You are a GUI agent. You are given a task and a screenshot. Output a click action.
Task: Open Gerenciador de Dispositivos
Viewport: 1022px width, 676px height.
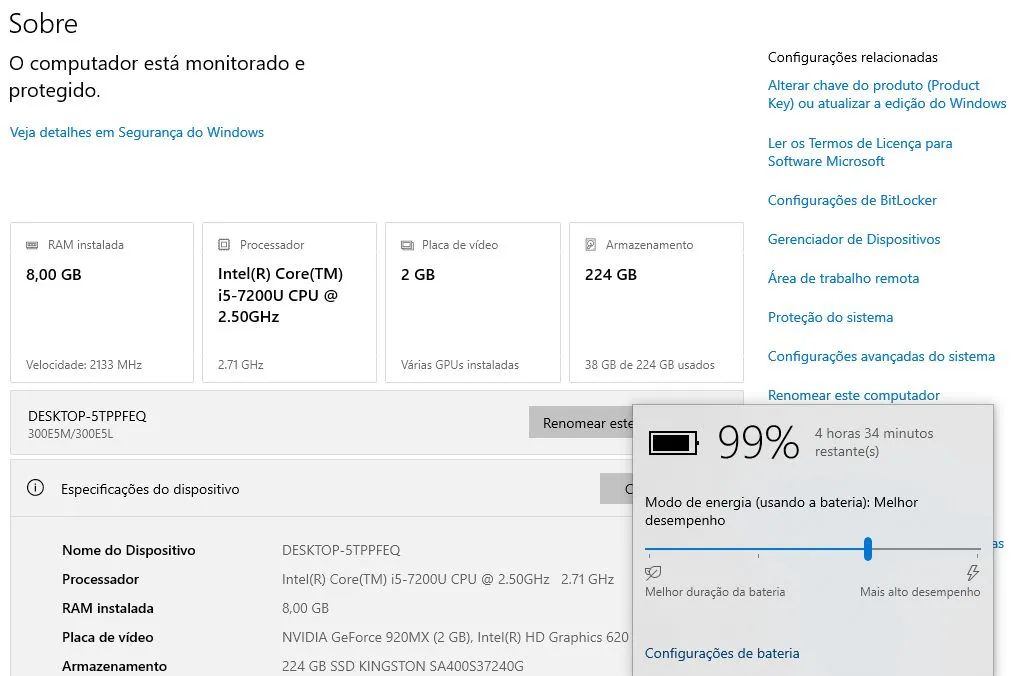pyautogui.click(x=854, y=239)
